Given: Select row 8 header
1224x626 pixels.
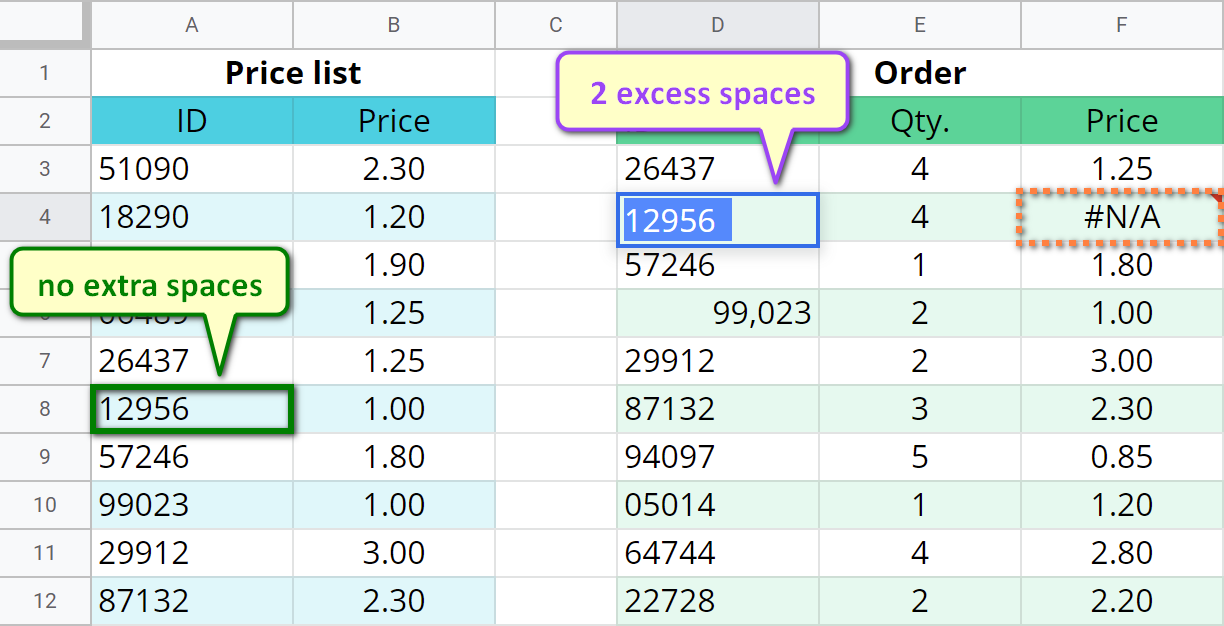Looking at the screenshot, I should click(44, 409).
